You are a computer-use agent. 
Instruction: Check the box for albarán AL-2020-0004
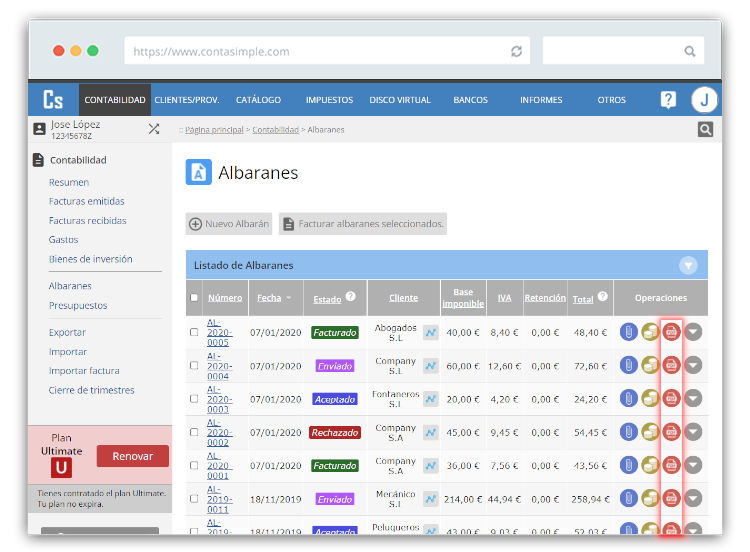click(x=194, y=365)
